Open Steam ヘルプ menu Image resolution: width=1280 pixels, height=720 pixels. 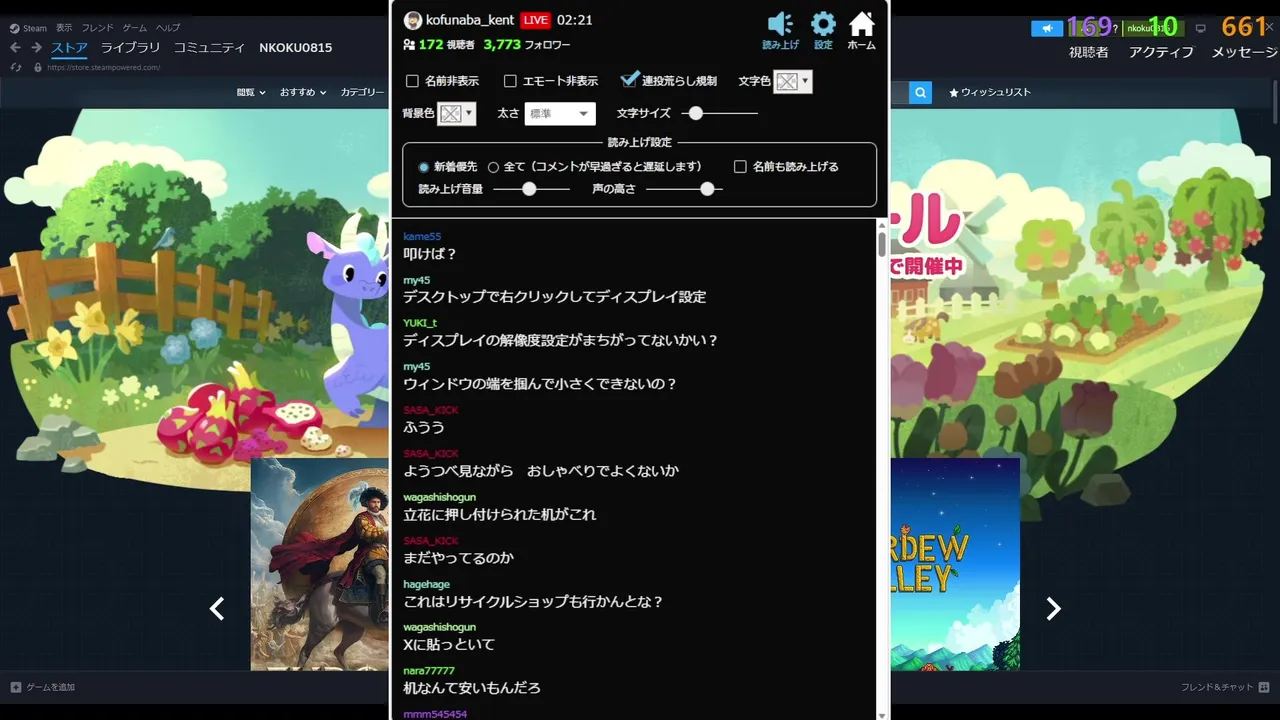[168, 28]
